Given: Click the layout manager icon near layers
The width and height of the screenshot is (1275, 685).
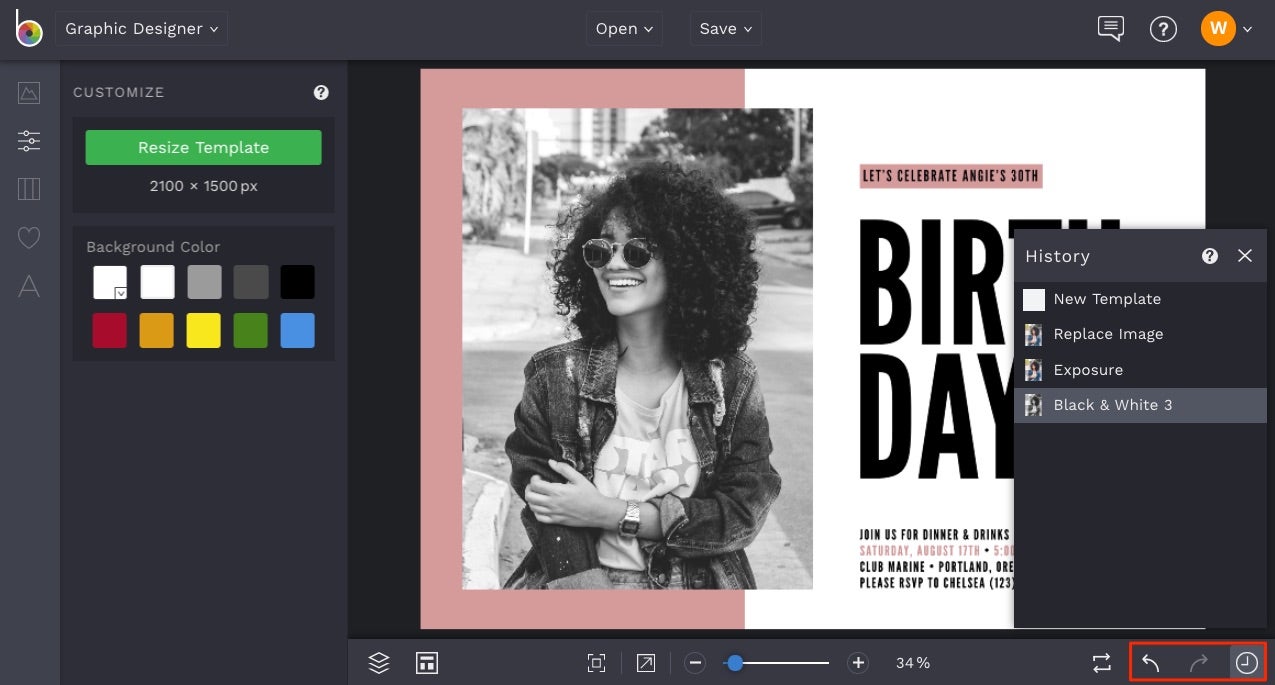Looking at the screenshot, I should [x=427, y=662].
